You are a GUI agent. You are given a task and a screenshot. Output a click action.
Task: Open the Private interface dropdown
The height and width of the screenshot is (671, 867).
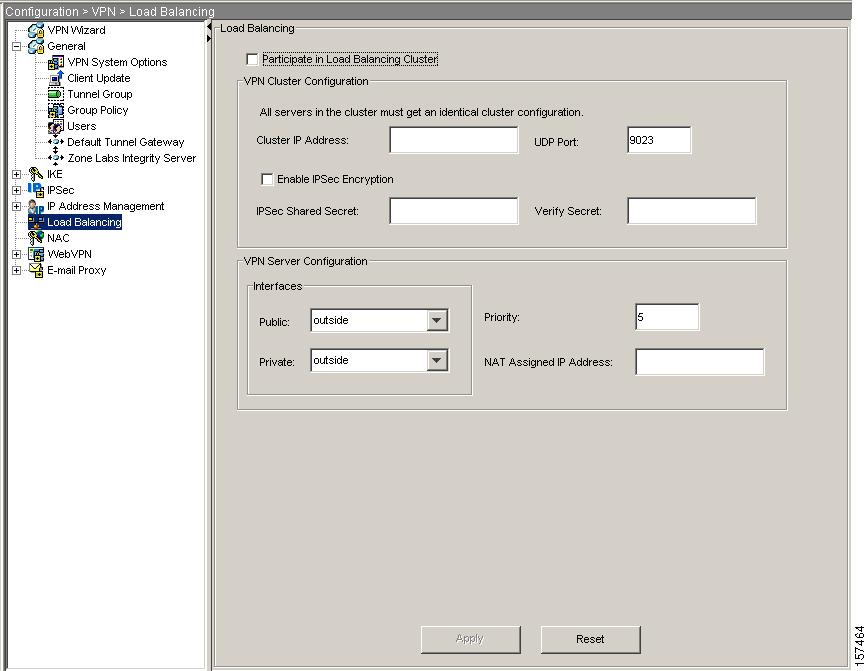coord(436,361)
